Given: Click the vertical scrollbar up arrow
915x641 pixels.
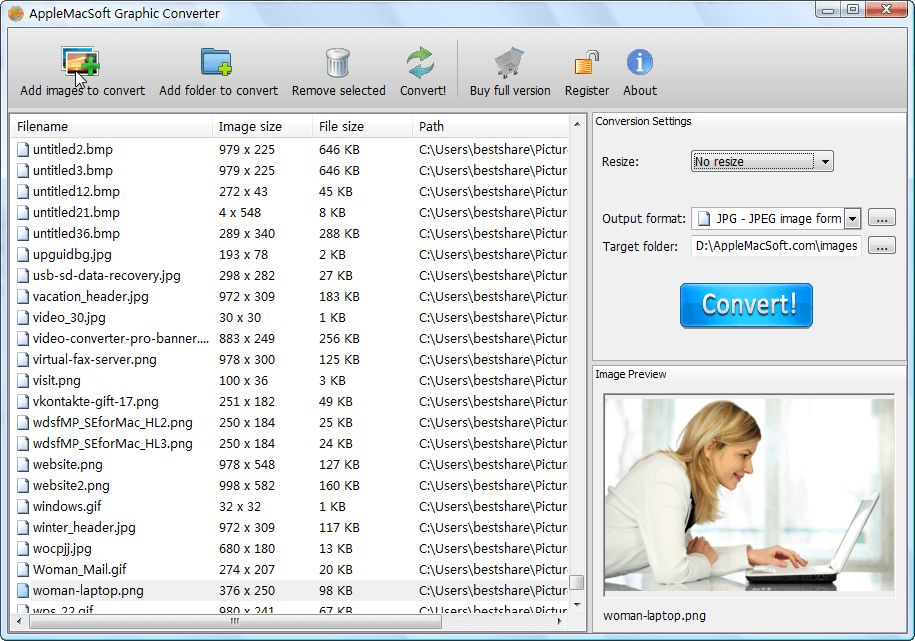Looking at the screenshot, I should 577,125.
